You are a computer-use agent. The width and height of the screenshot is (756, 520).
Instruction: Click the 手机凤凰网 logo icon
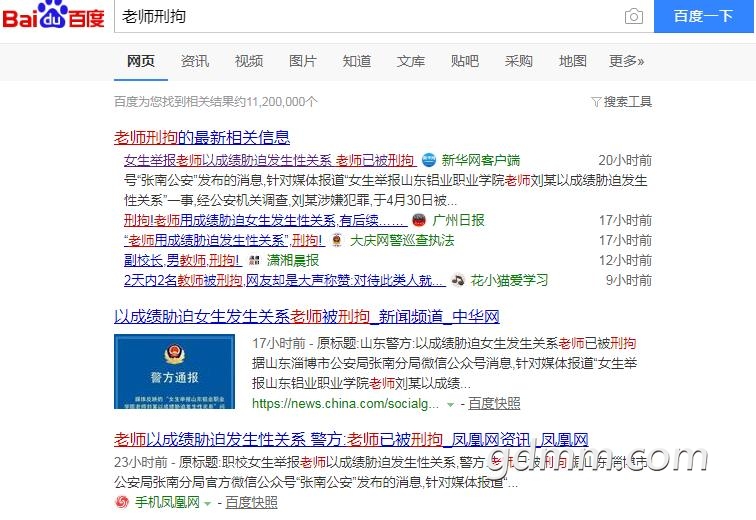point(122,502)
